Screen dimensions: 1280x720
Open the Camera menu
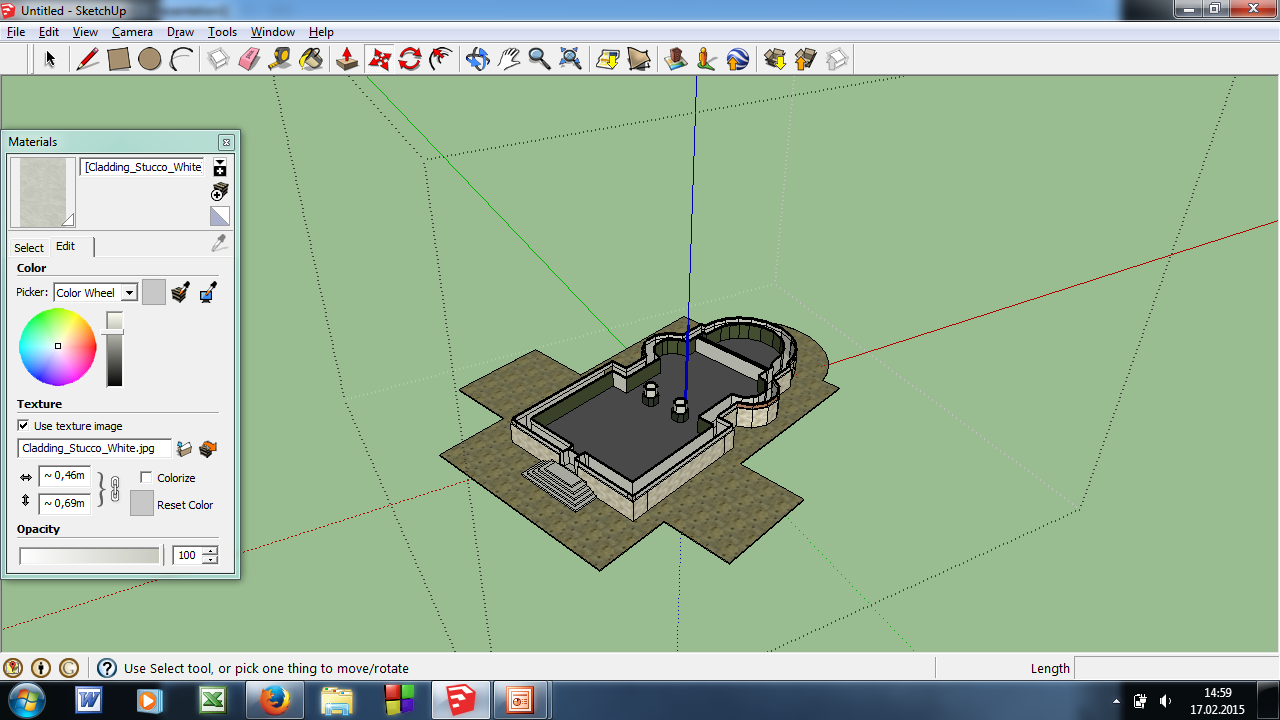click(132, 32)
